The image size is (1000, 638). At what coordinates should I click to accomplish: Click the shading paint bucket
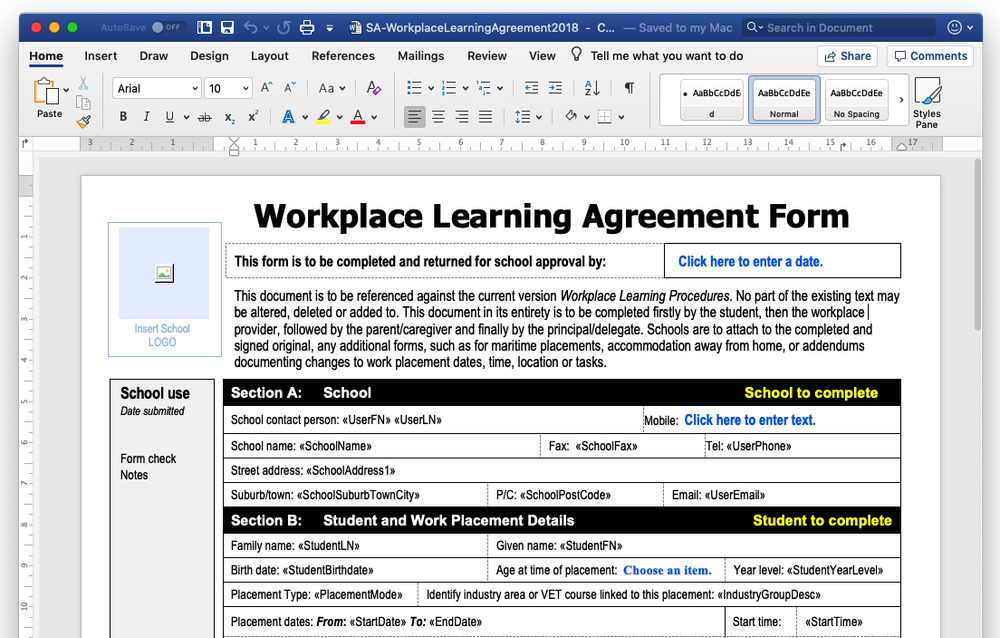pyautogui.click(x=571, y=117)
